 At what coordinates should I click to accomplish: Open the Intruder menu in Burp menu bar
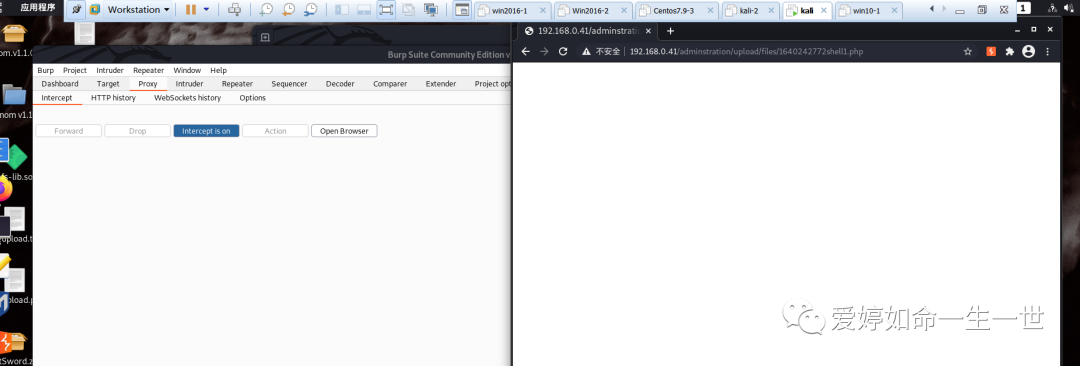(x=110, y=70)
